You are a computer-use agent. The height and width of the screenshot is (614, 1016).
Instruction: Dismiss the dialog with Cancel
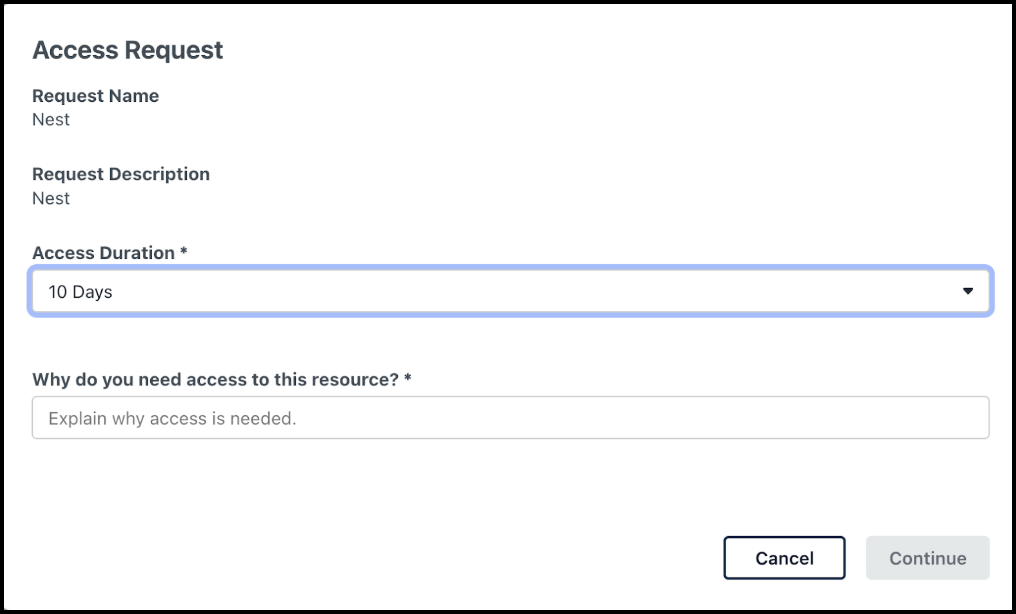tap(784, 558)
